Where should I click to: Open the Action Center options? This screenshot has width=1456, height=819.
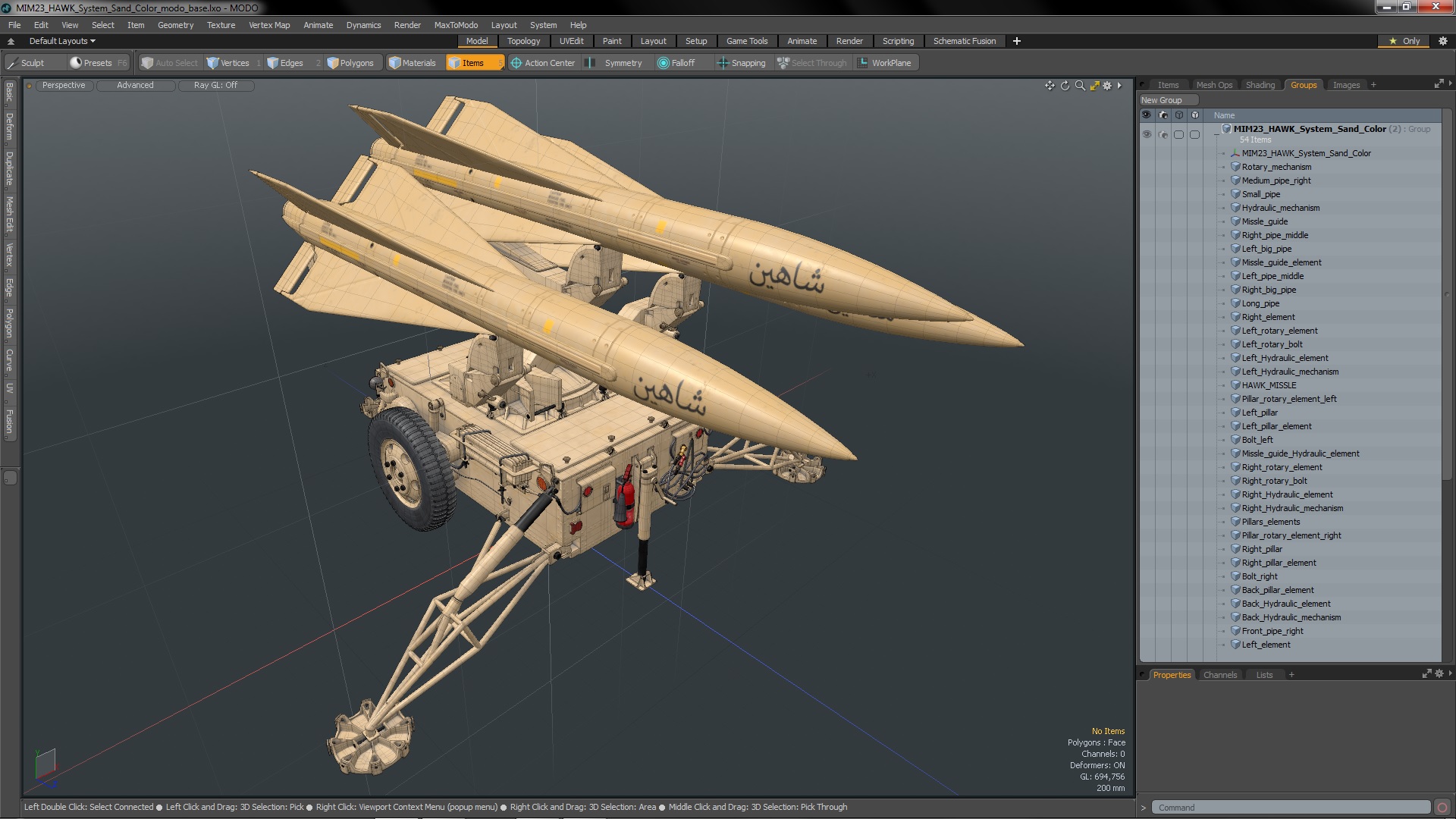coord(544,63)
